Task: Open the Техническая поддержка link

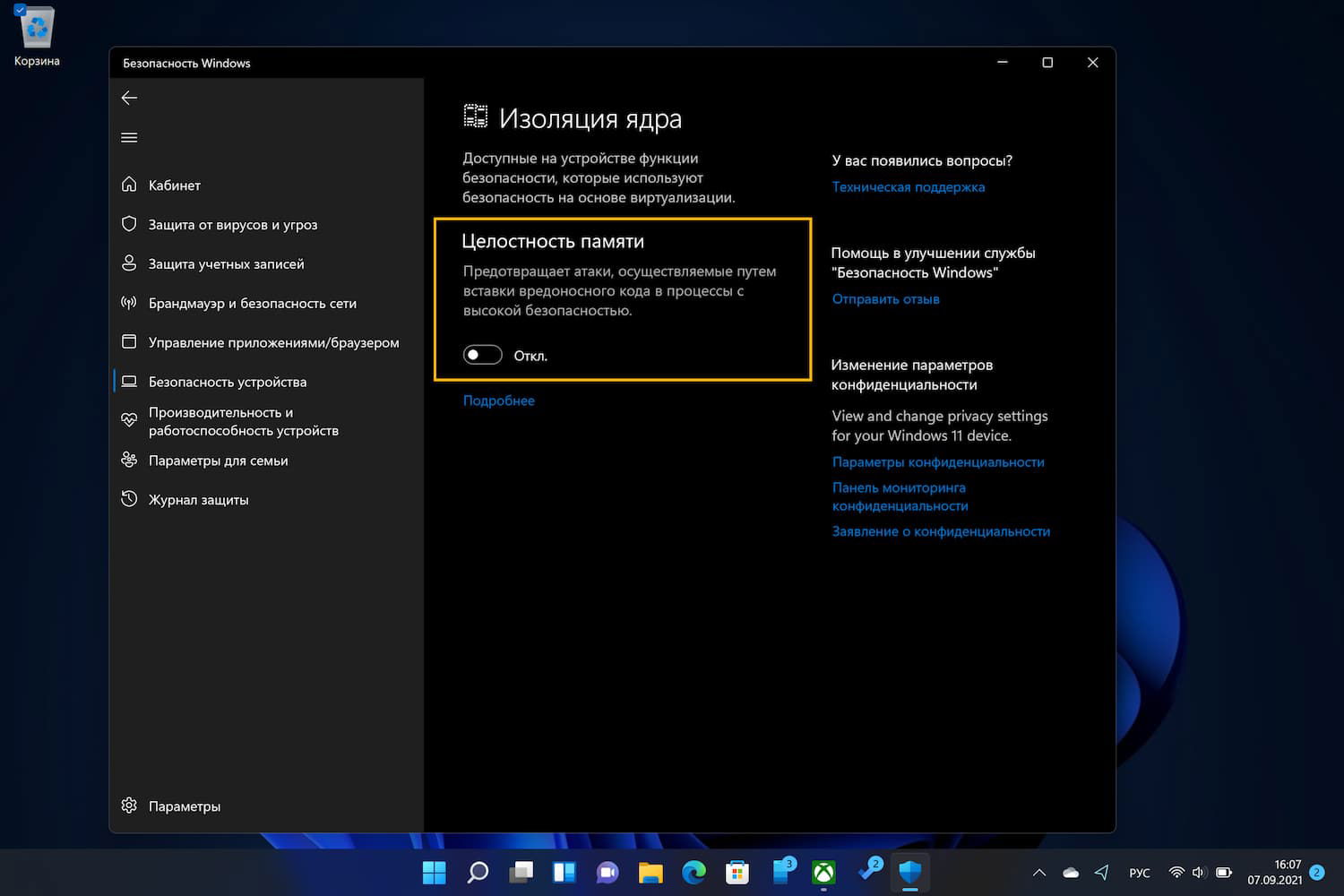Action: 909,187
